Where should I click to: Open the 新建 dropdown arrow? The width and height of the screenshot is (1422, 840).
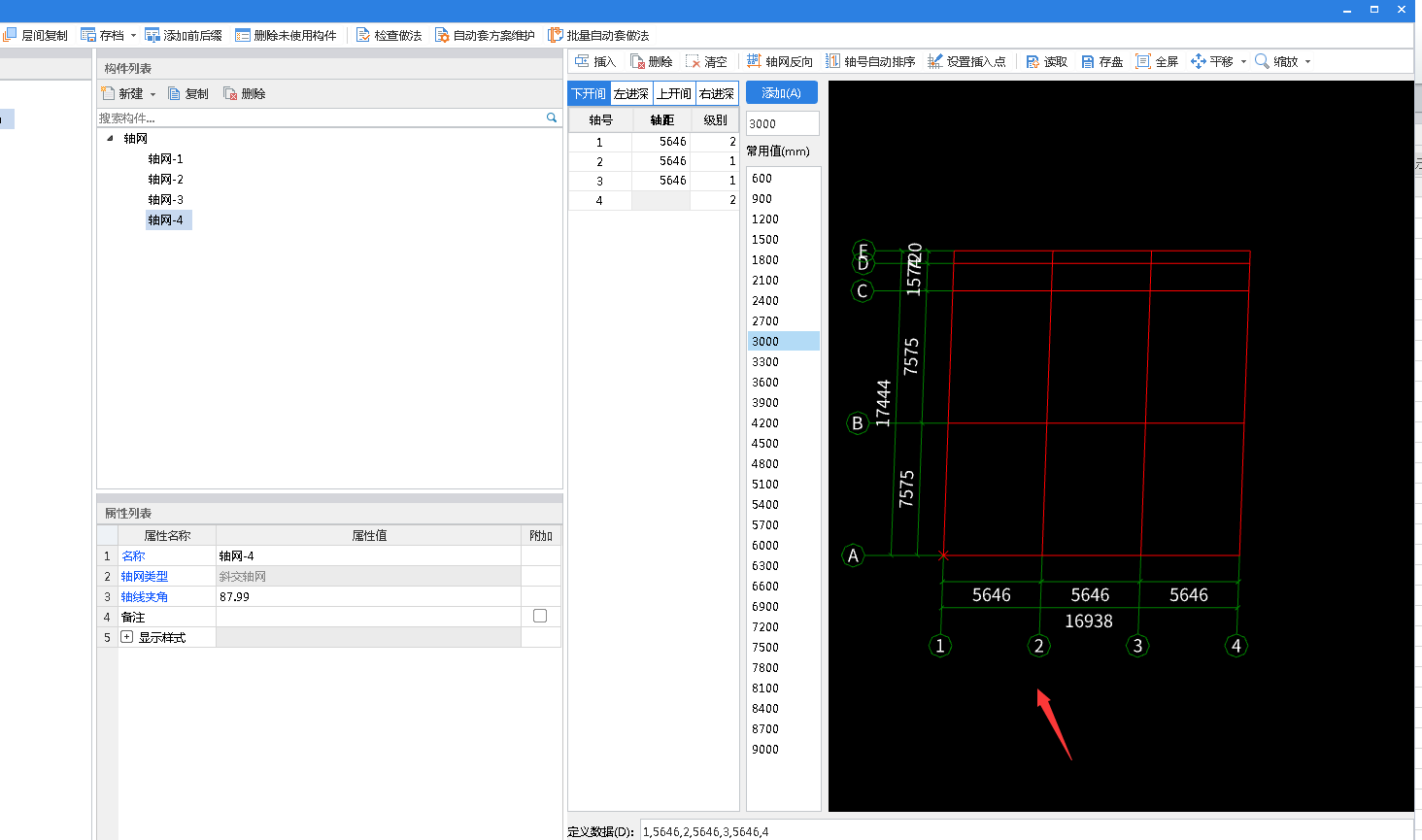[152, 94]
